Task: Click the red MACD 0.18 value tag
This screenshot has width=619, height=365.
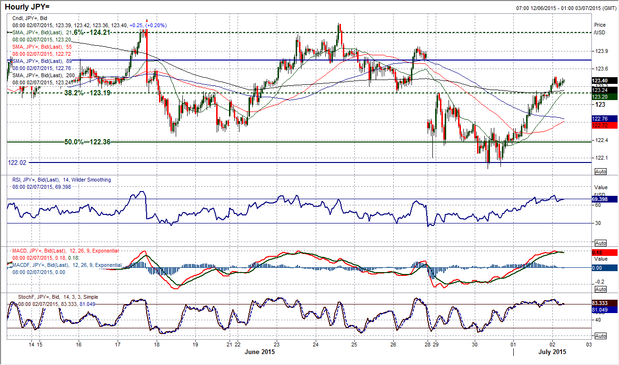Action: (604, 253)
